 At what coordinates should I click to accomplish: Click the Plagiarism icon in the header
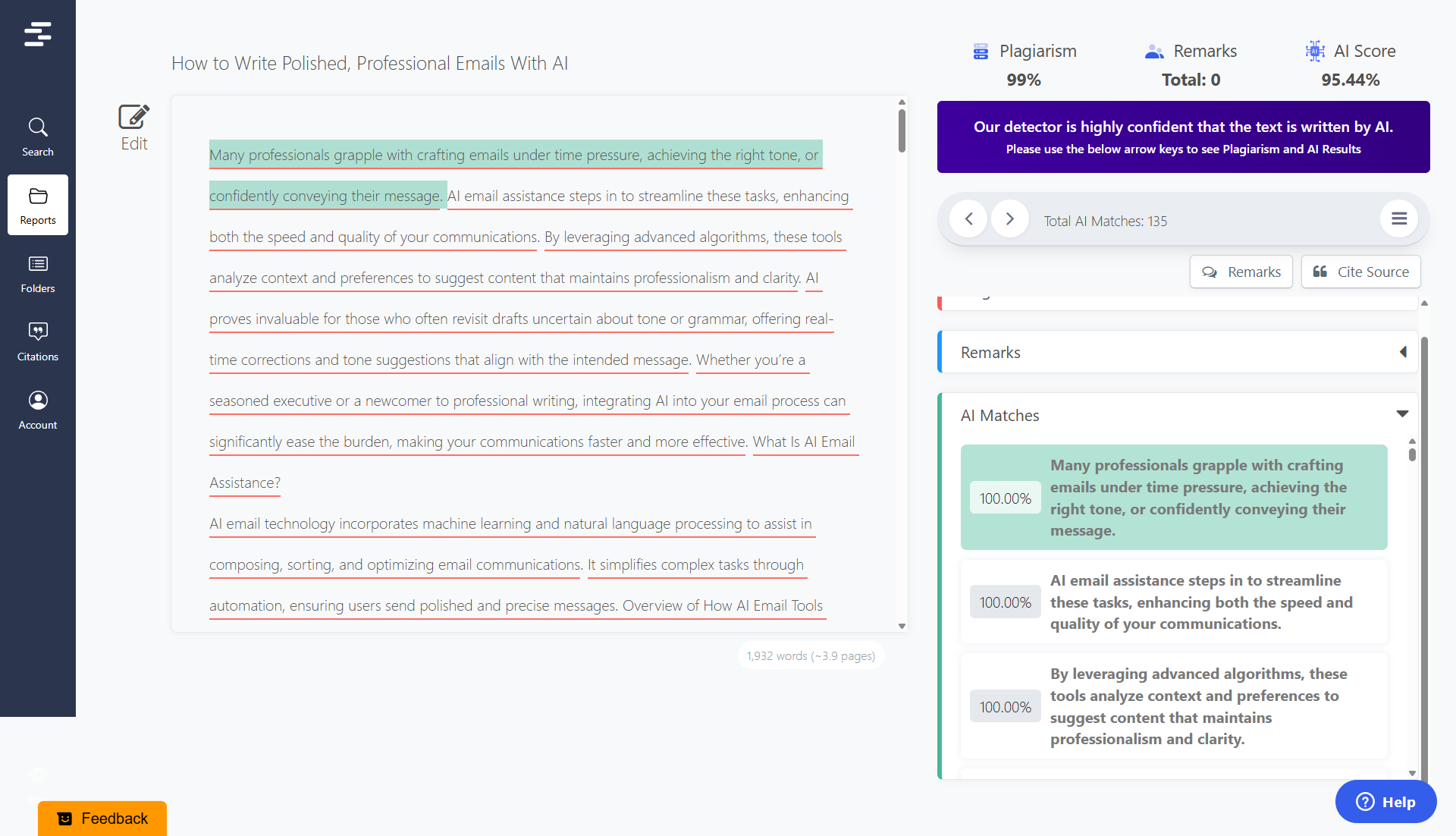click(x=981, y=51)
